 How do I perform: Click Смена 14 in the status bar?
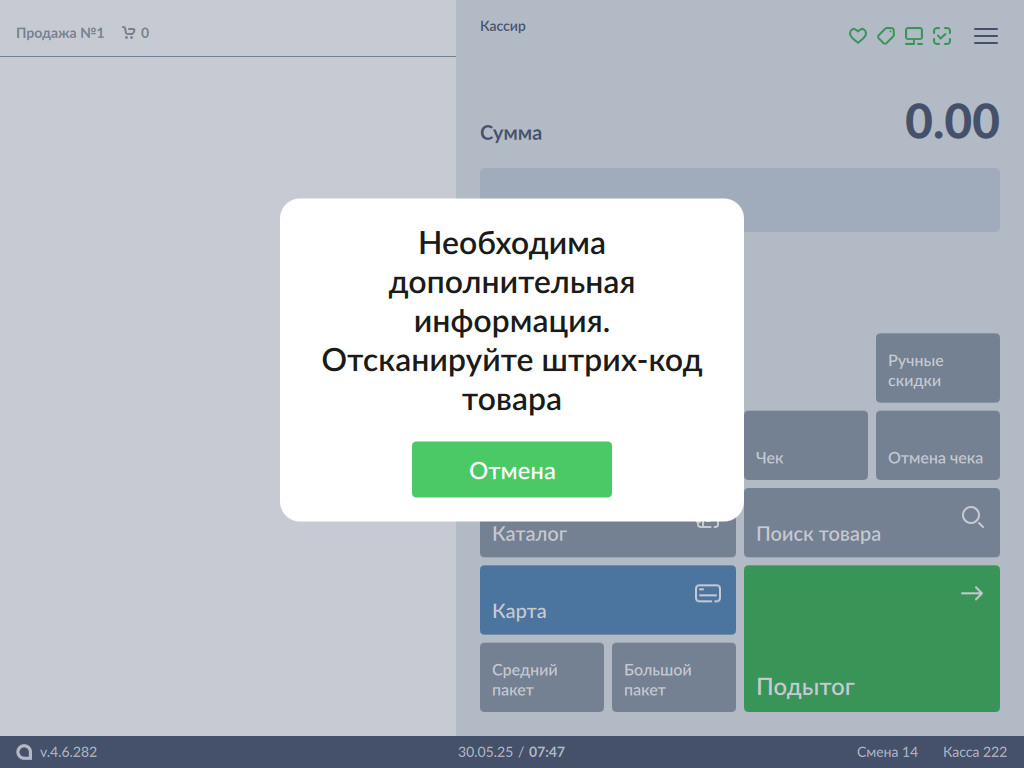pyautogui.click(x=887, y=752)
